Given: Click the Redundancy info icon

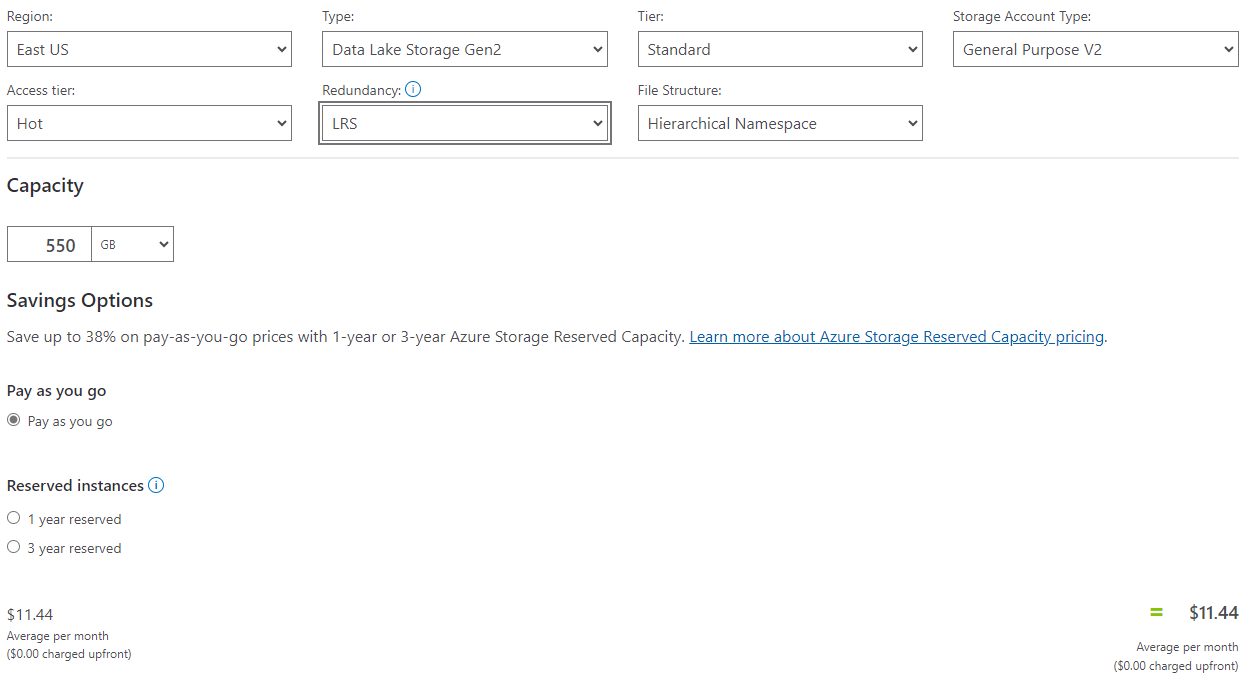Looking at the screenshot, I should coord(413,89).
